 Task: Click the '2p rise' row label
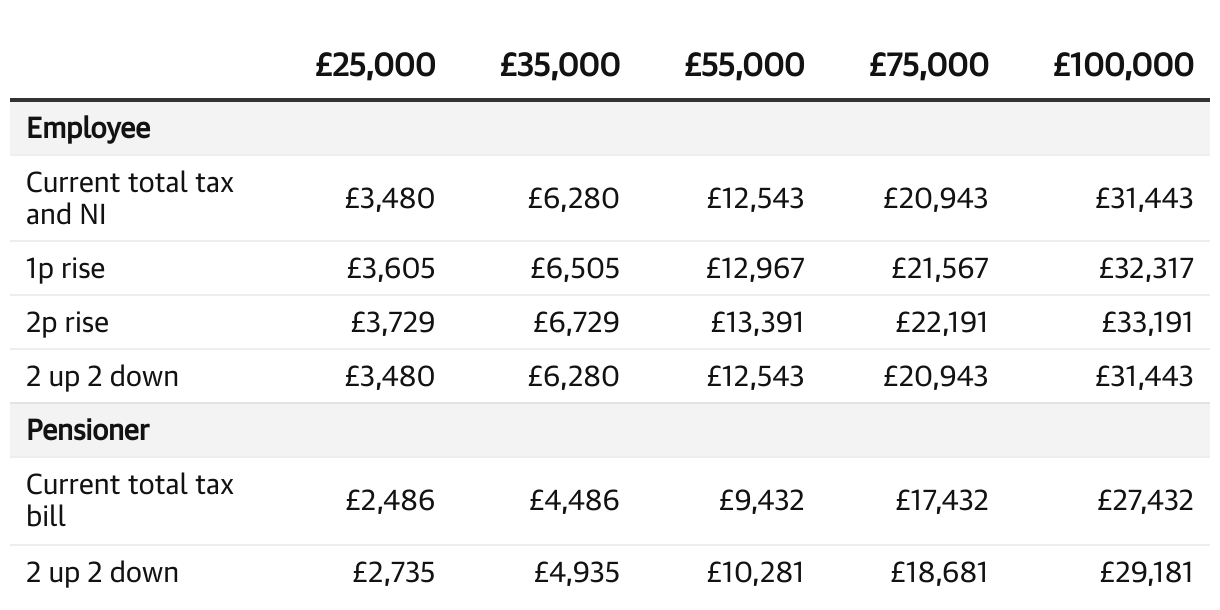67,322
